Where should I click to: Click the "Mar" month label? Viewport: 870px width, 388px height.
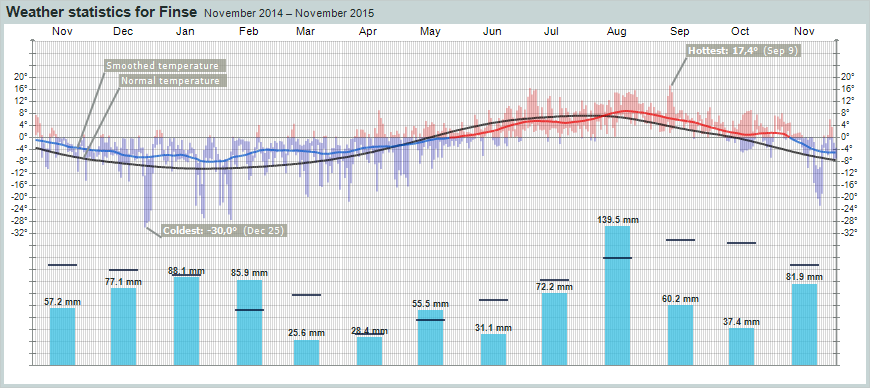[306, 32]
